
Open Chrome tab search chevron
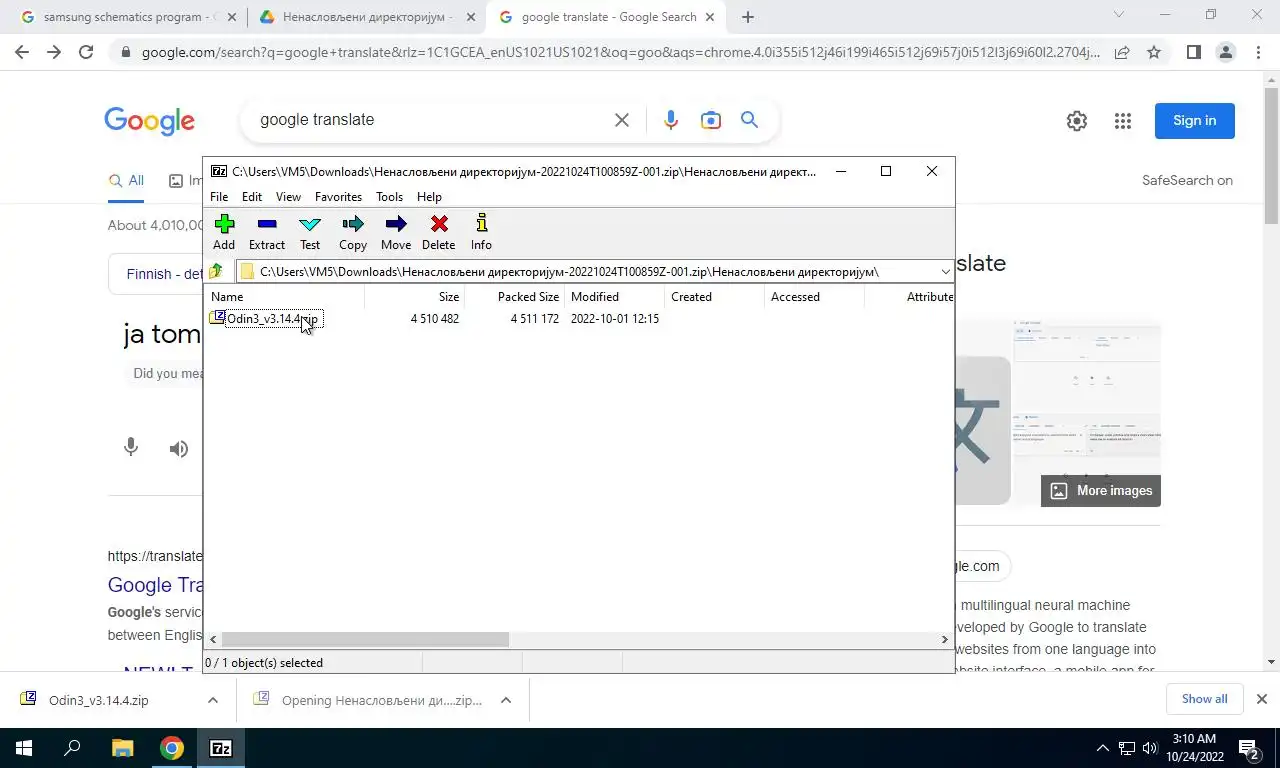(1118, 14)
